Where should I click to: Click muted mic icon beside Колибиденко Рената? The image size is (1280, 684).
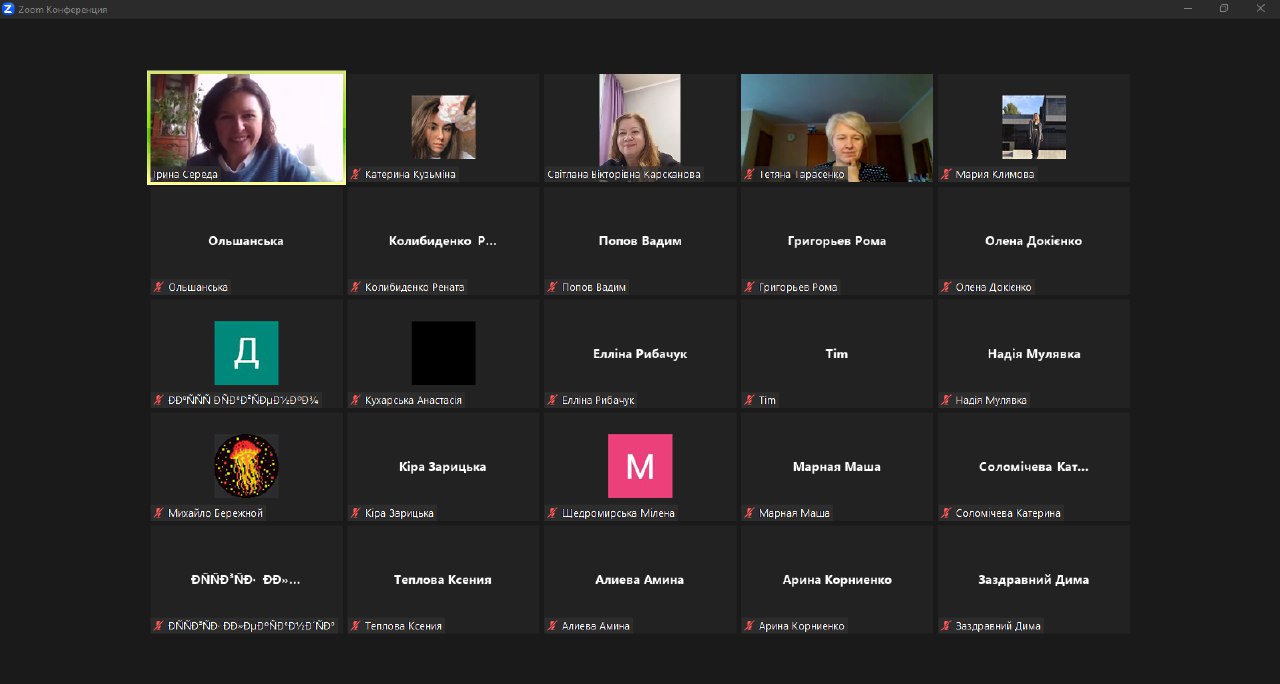[x=355, y=287]
